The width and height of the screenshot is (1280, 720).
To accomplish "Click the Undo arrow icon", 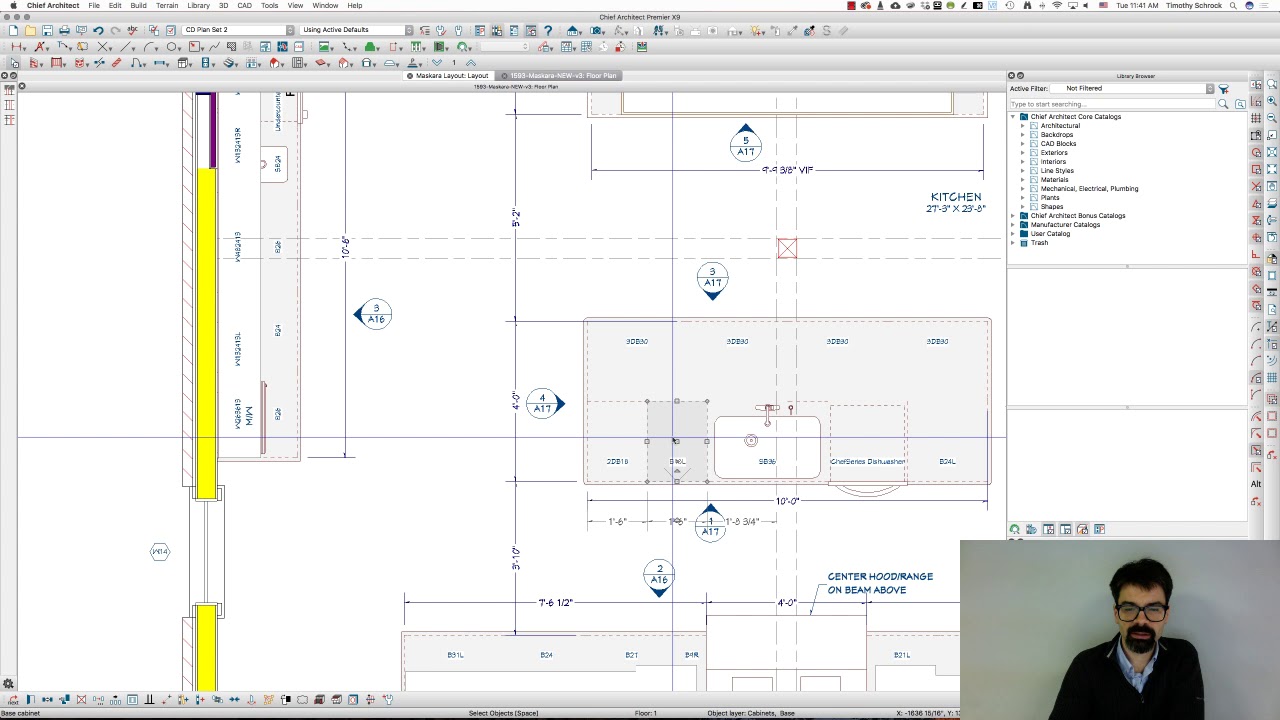I will point(98,30).
